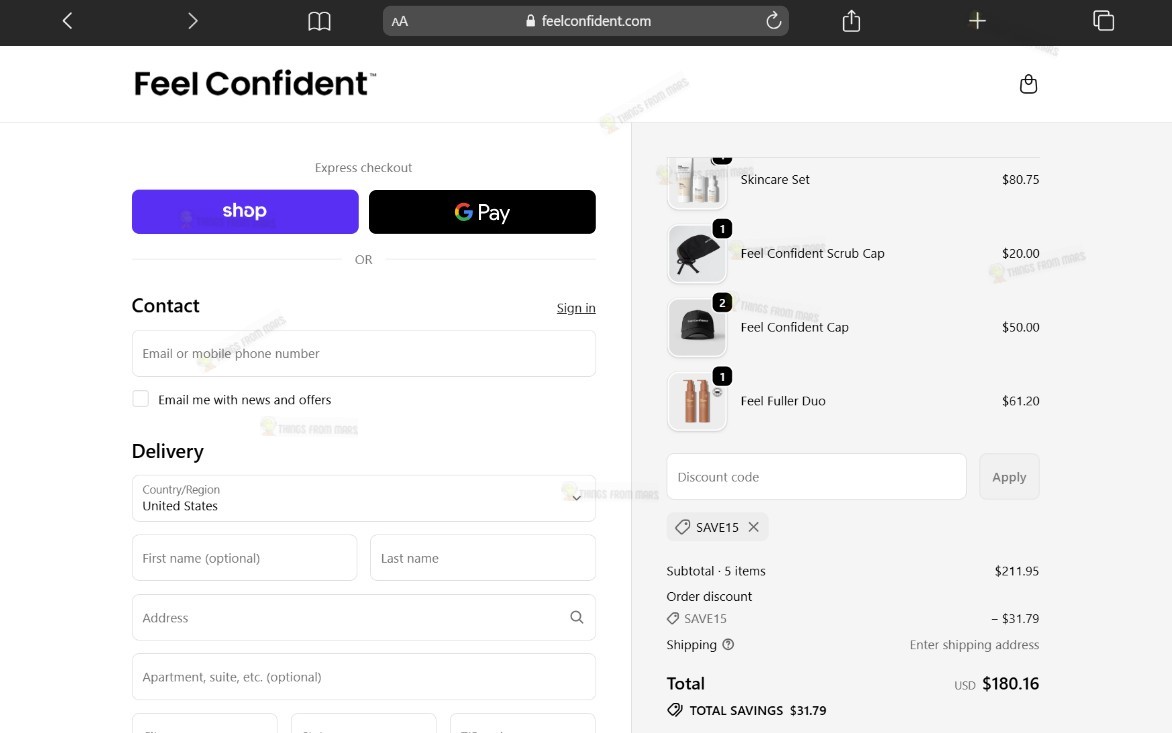
Task: Open Safari bookmarks book icon
Action: 319,21
